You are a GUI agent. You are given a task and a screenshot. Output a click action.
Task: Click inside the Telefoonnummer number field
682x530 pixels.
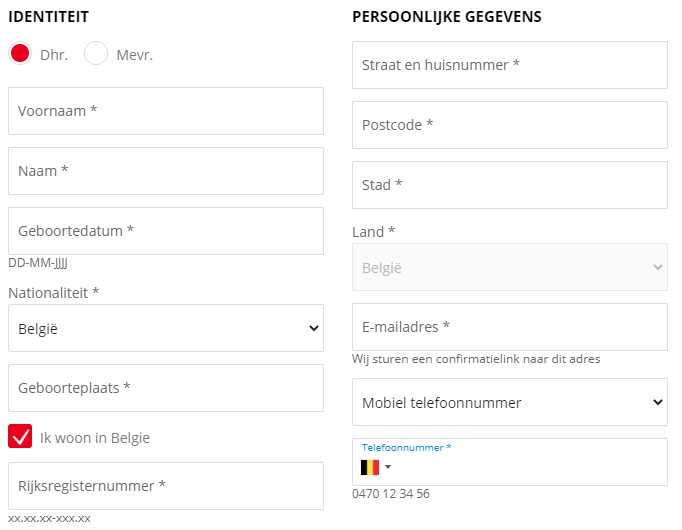[x=528, y=468]
